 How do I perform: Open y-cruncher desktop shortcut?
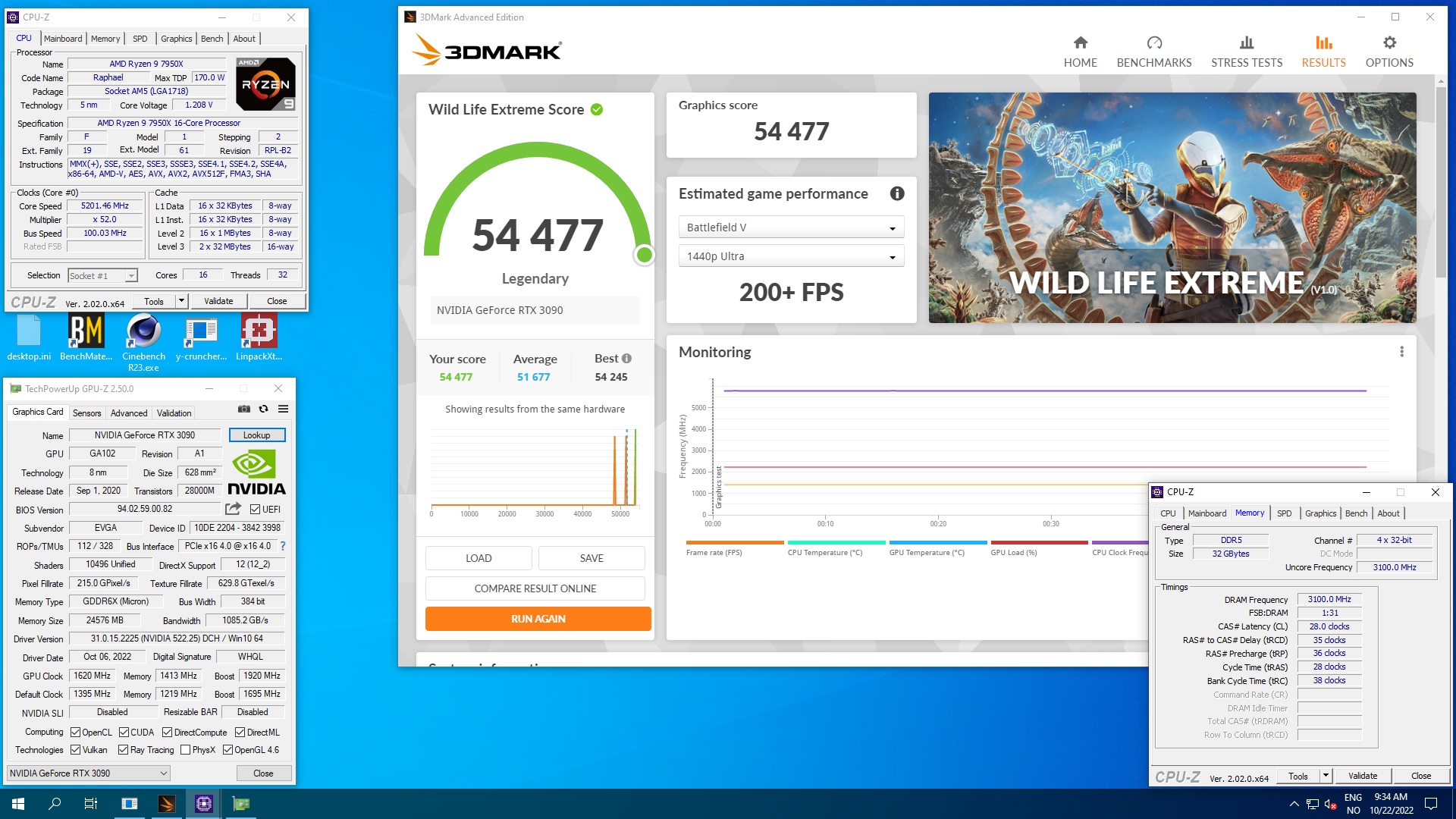(201, 339)
